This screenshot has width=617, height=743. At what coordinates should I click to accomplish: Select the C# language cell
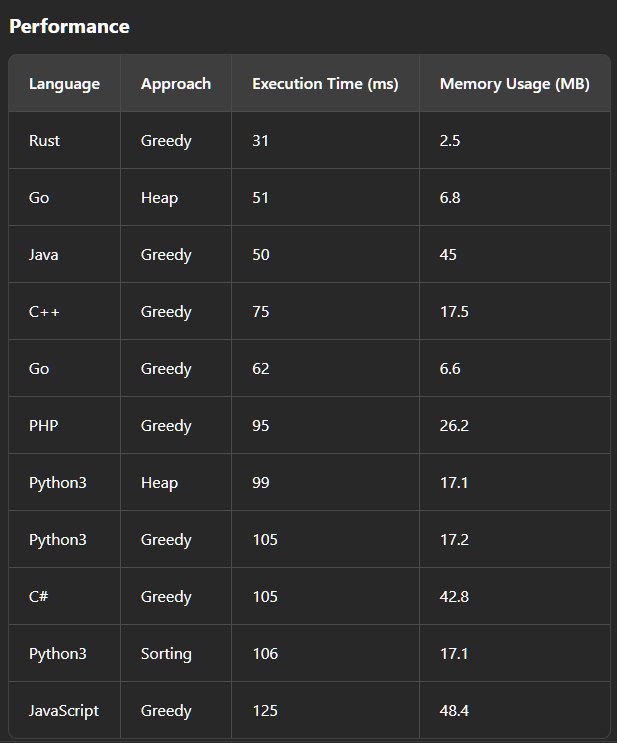pyautogui.click(x=38, y=597)
